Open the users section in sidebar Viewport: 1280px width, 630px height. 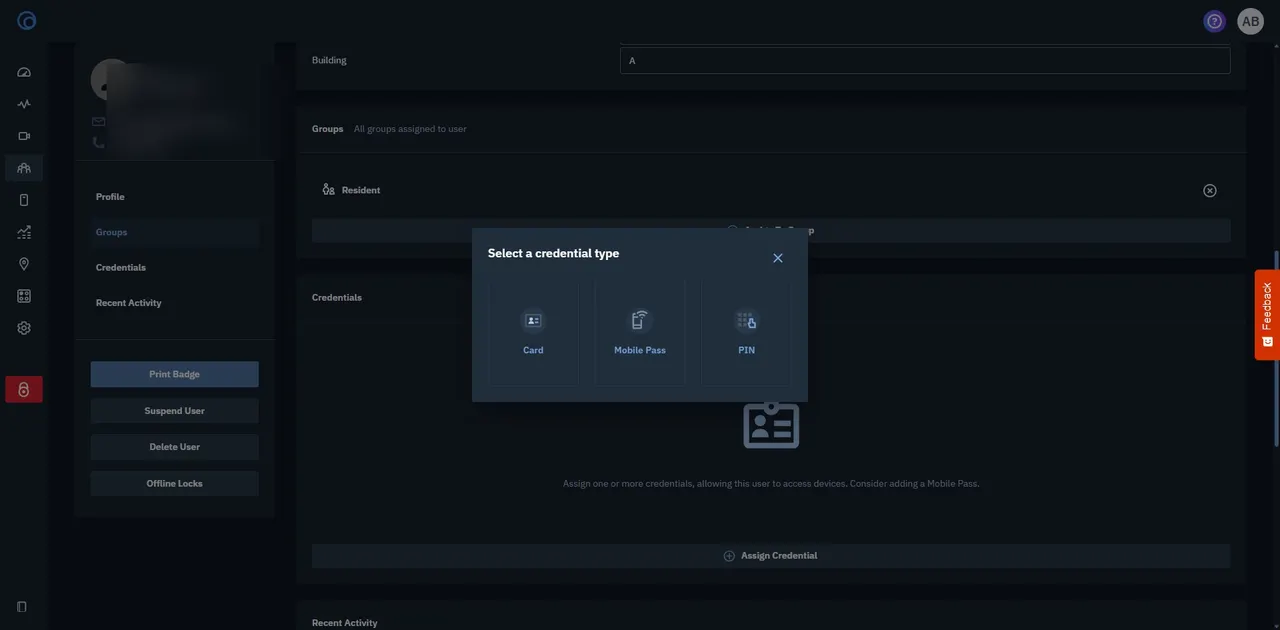tap(24, 168)
